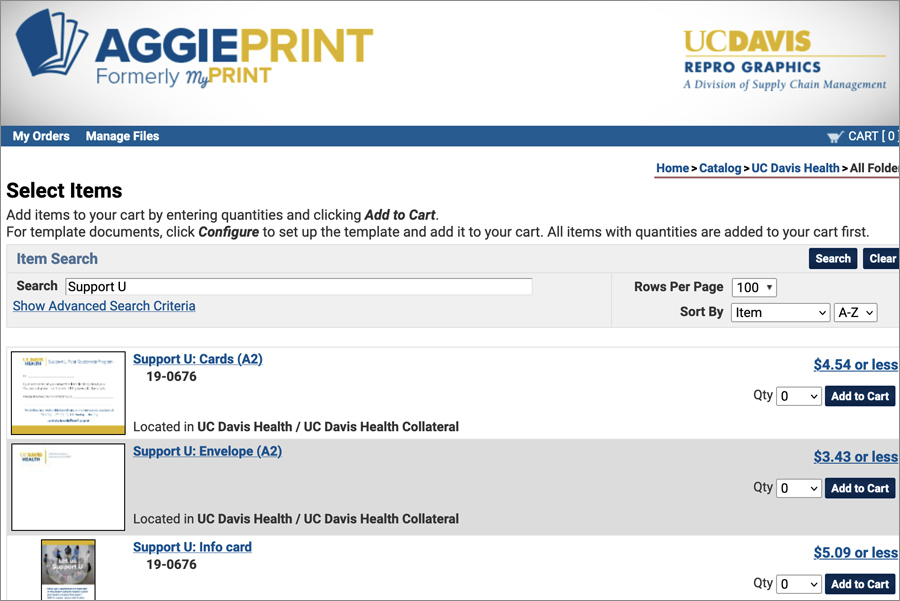Go to My Orders menu
This screenshot has height=601, width=900.
[41, 136]
